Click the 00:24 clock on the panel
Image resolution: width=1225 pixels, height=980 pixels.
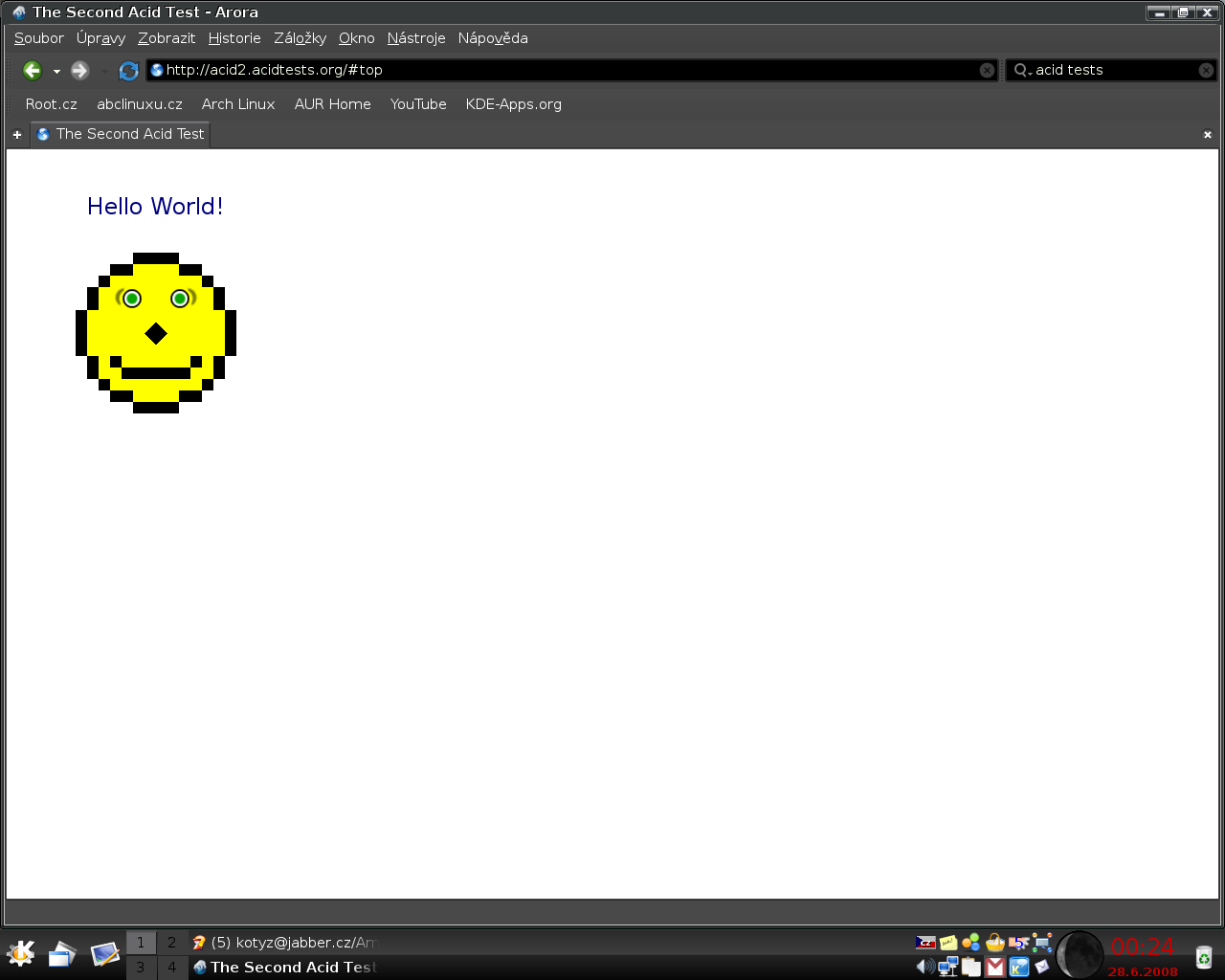1142,947
